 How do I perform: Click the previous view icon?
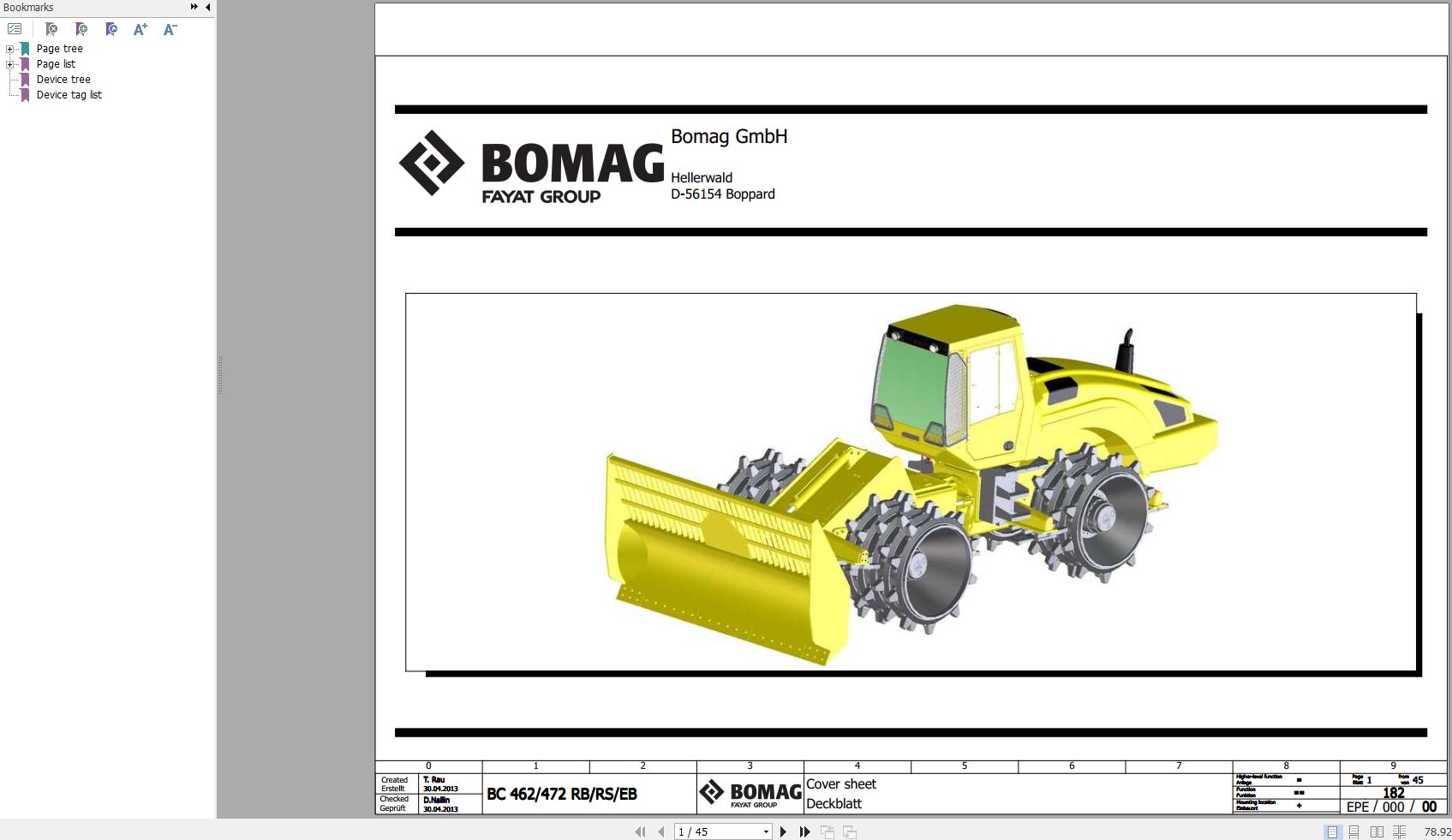coord(828,831)
